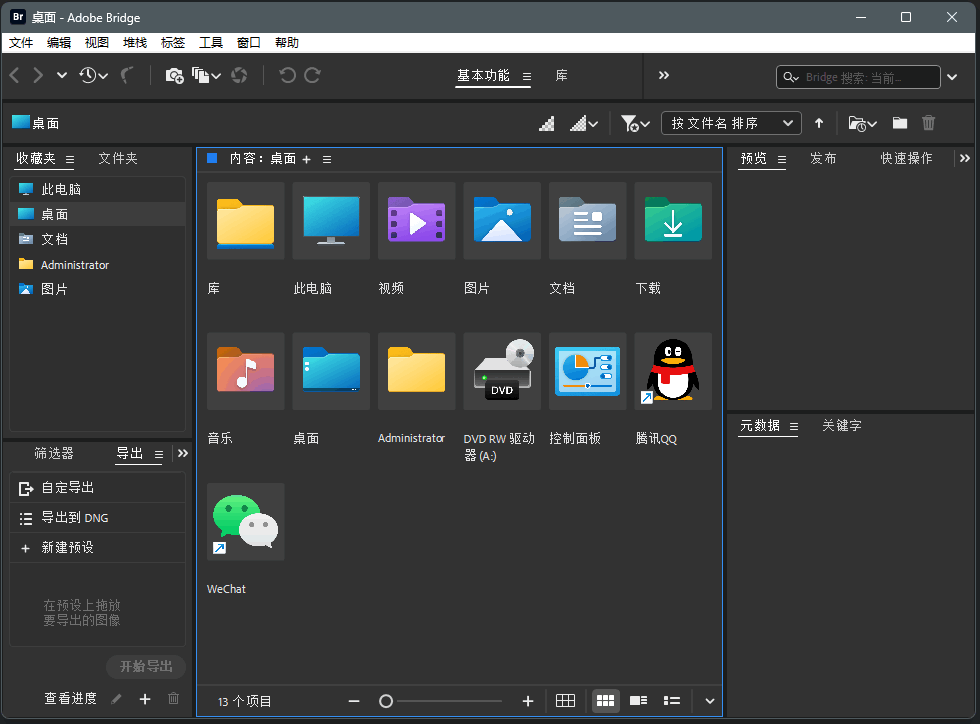Screen dimensions: 980x724
Task: Click the rotate 90° counterclockwise icon
Action: tap(287, 75)
